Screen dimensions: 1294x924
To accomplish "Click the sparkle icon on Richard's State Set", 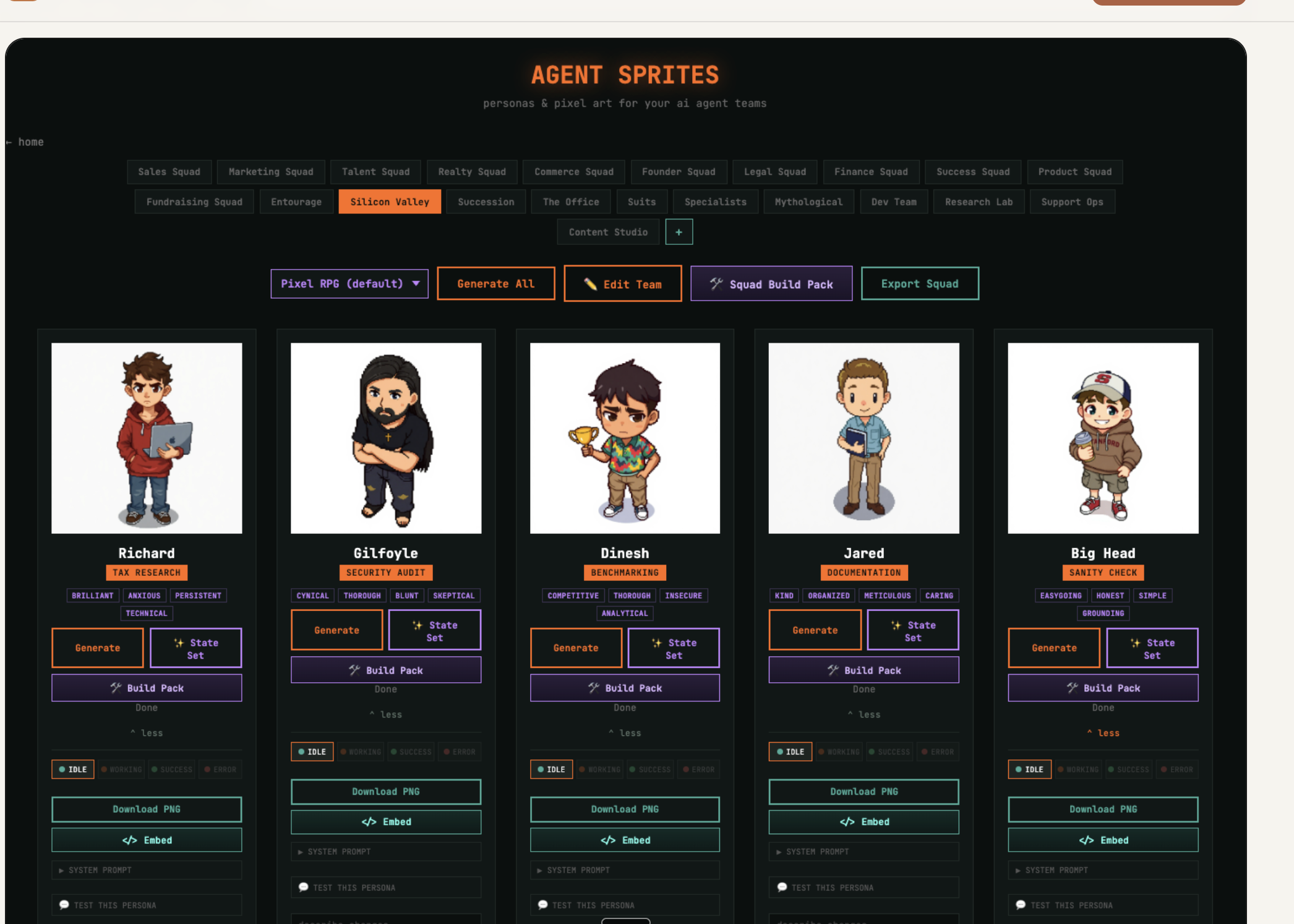I will [179, 643].
